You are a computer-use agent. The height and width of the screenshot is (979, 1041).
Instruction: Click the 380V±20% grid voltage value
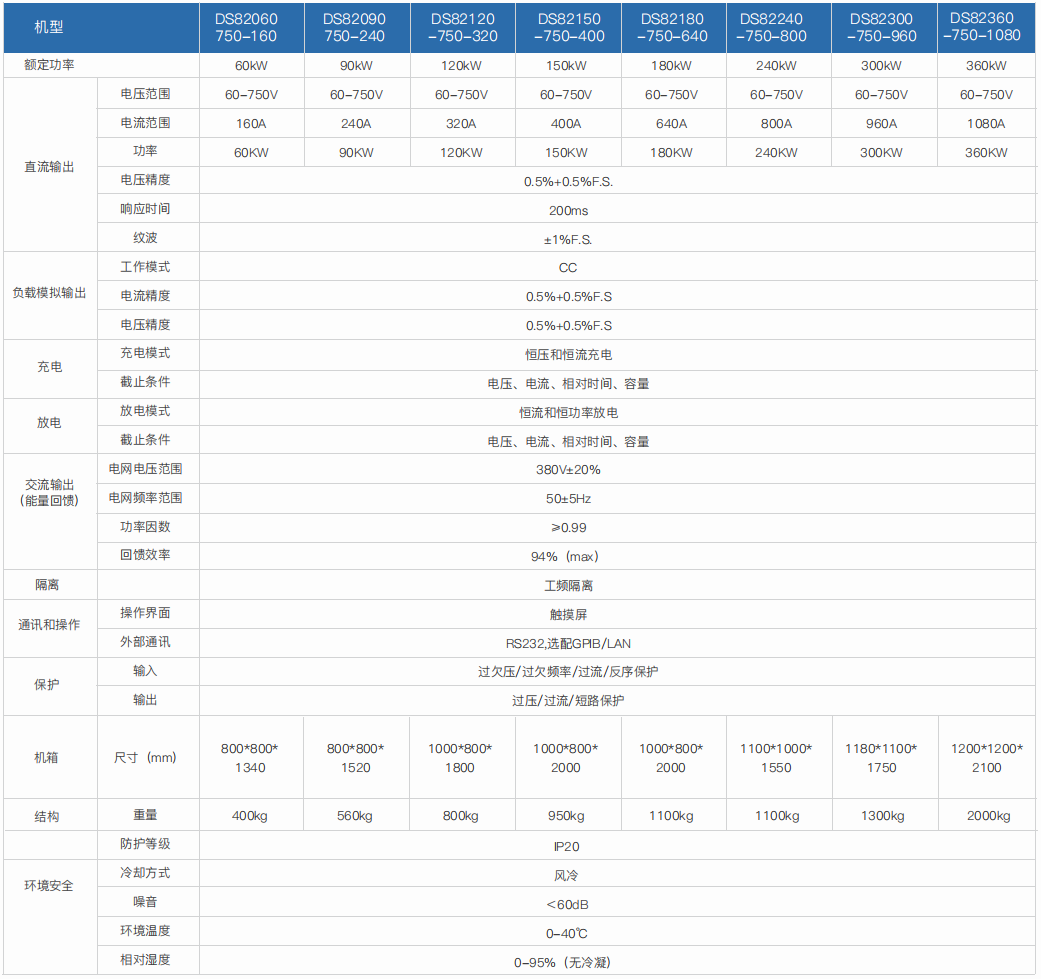point(568,470)
